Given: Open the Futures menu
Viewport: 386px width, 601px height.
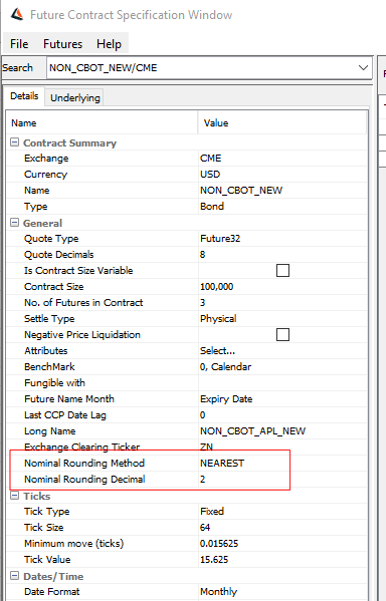Looking at the screenshot, I should (x=62, y=44).
